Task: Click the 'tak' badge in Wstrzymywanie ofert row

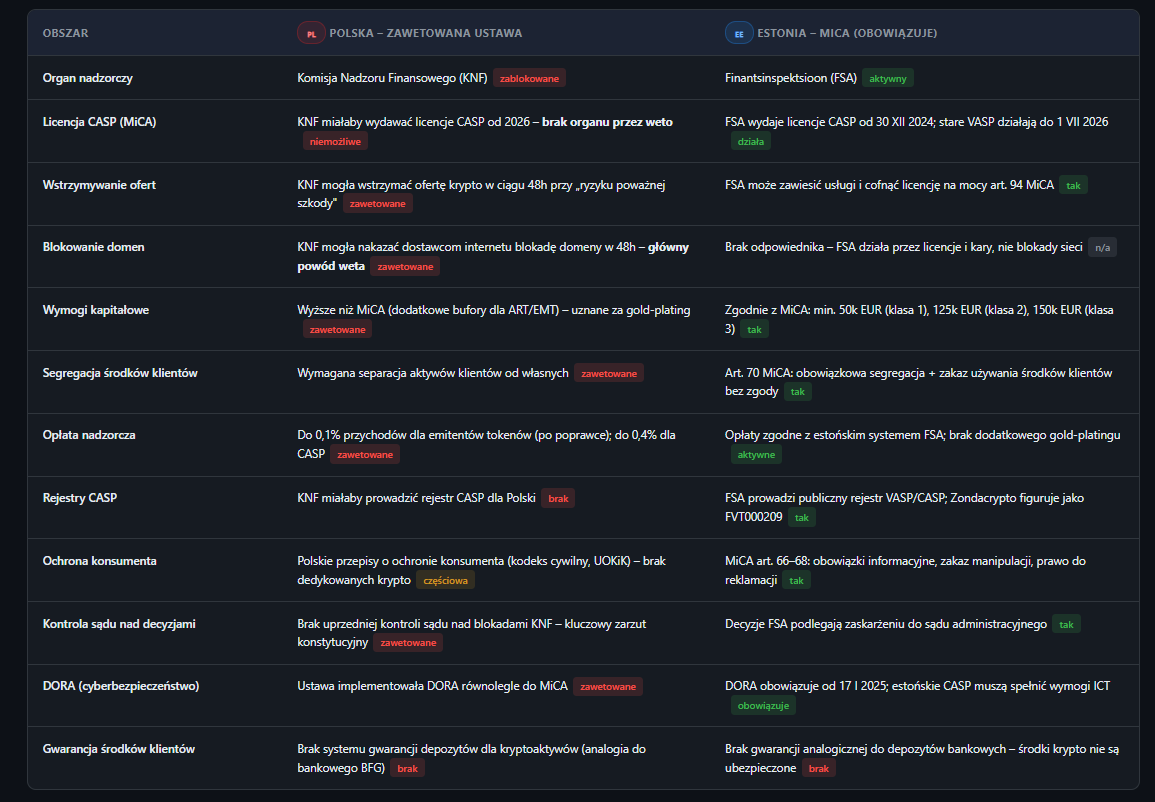Action: 1073,185
